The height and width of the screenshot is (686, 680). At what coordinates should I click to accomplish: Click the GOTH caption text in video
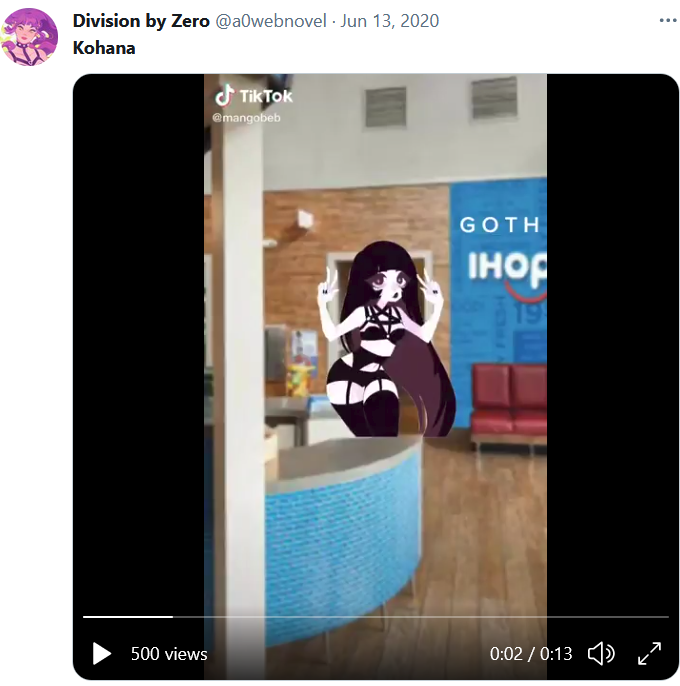pos(500,225)
